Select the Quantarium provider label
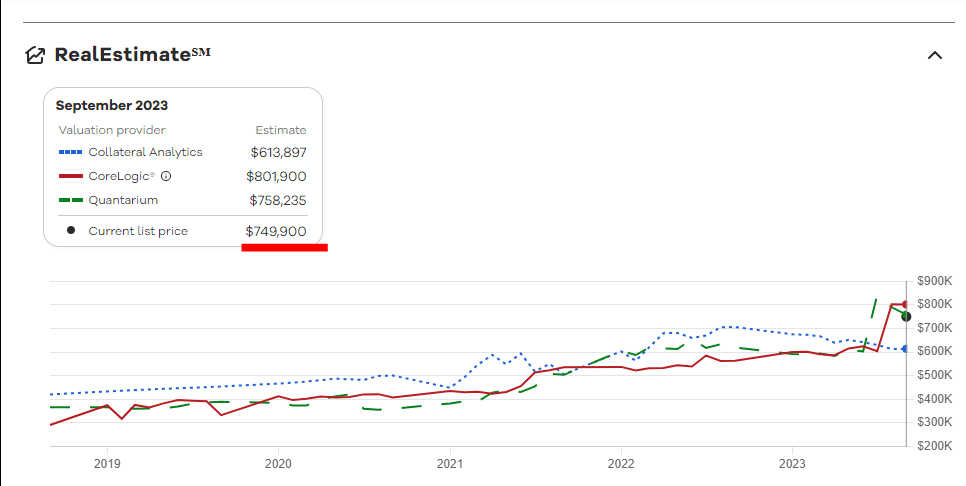Screen dimensions: 966x486 coord(123,200)
